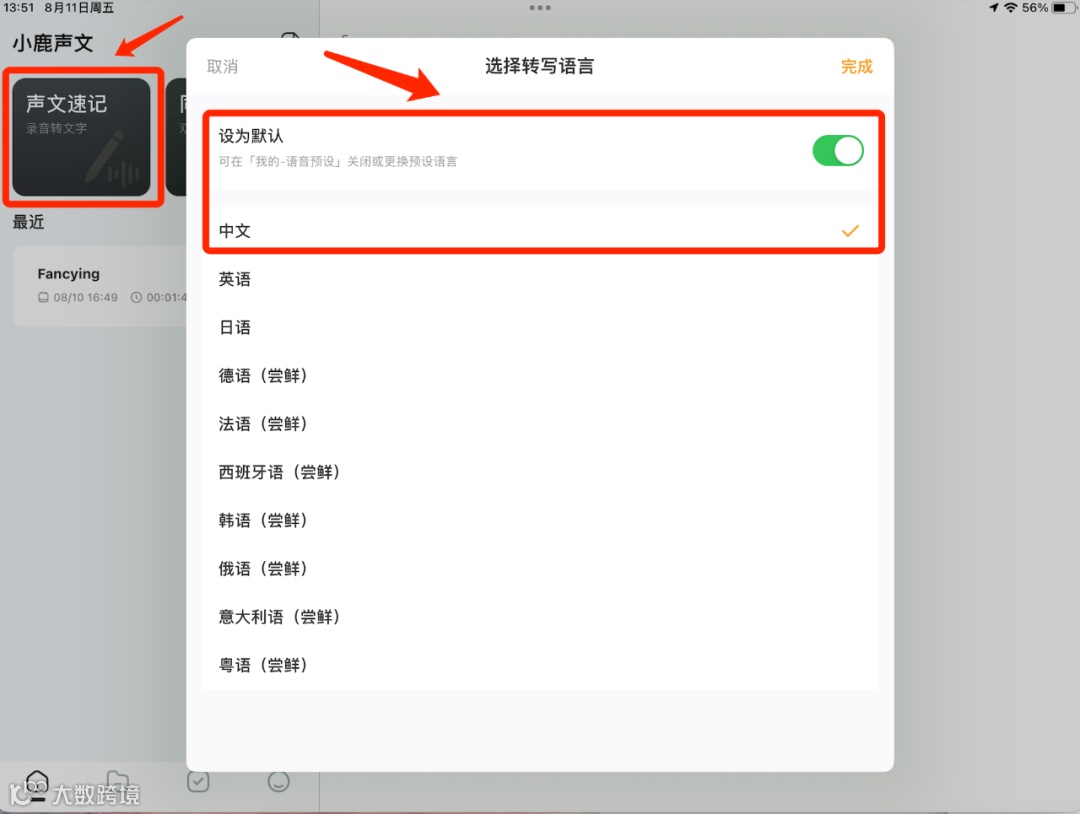The image size is (1080, 814).
Task: Choose 德语（尝鲜） language option
Action: pos(540,375)
